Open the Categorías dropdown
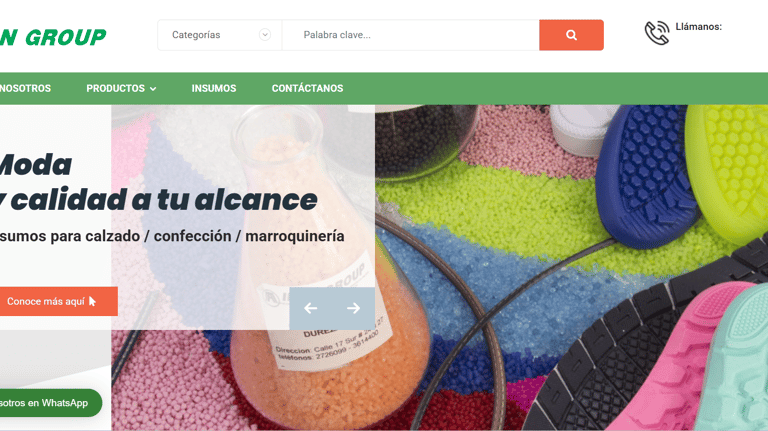The height and width of the screenshot is (431, 768). tap(219, 35)
